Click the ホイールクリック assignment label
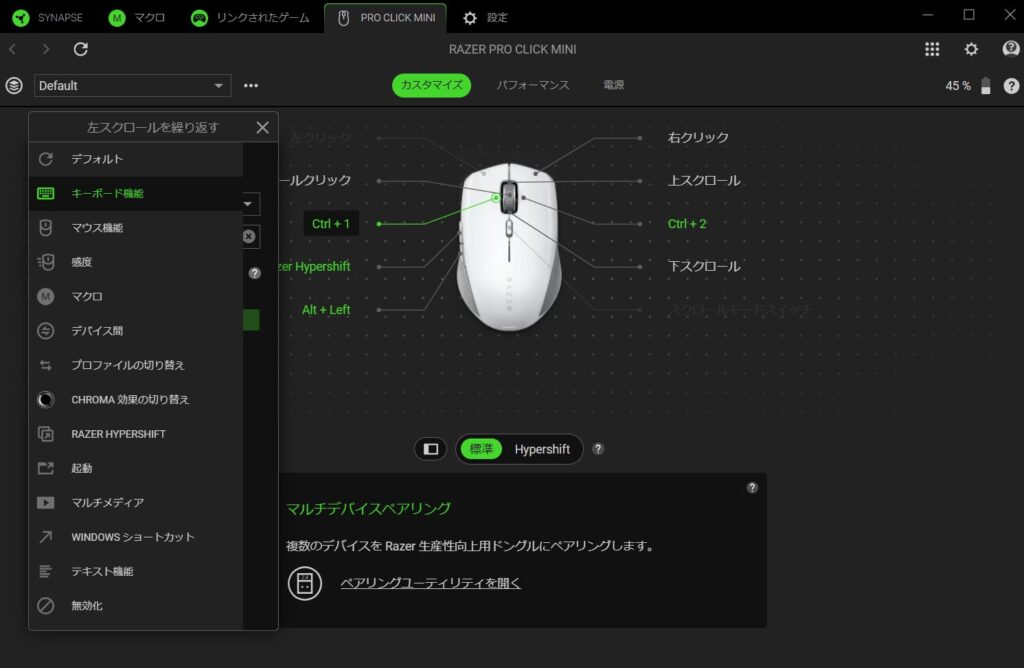Screen dimensions: 1024x668 [315, 180]
